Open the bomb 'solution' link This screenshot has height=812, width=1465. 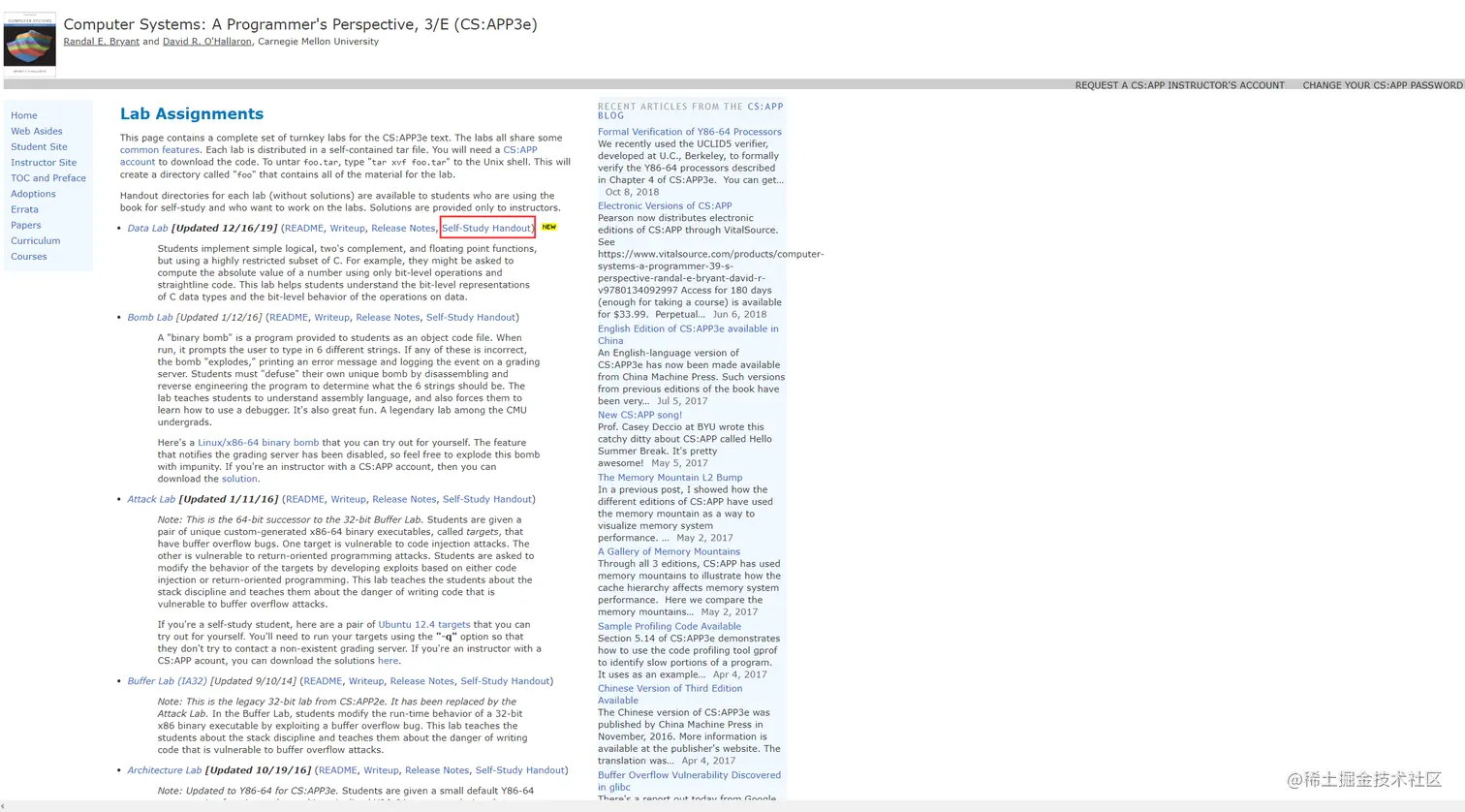(x=239, y=479)
